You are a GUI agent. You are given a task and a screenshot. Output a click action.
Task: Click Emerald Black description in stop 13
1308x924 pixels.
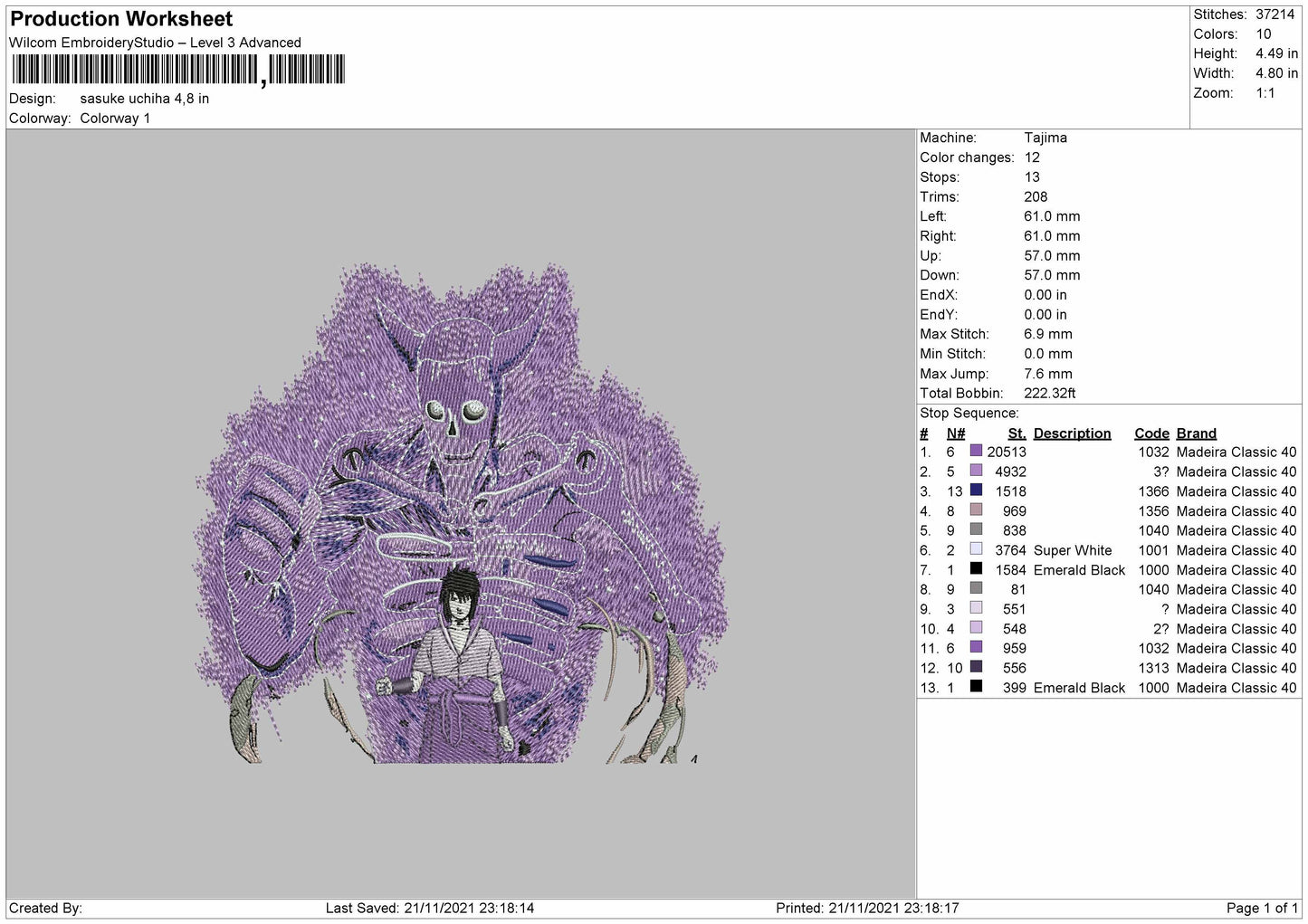(1079, 688)
